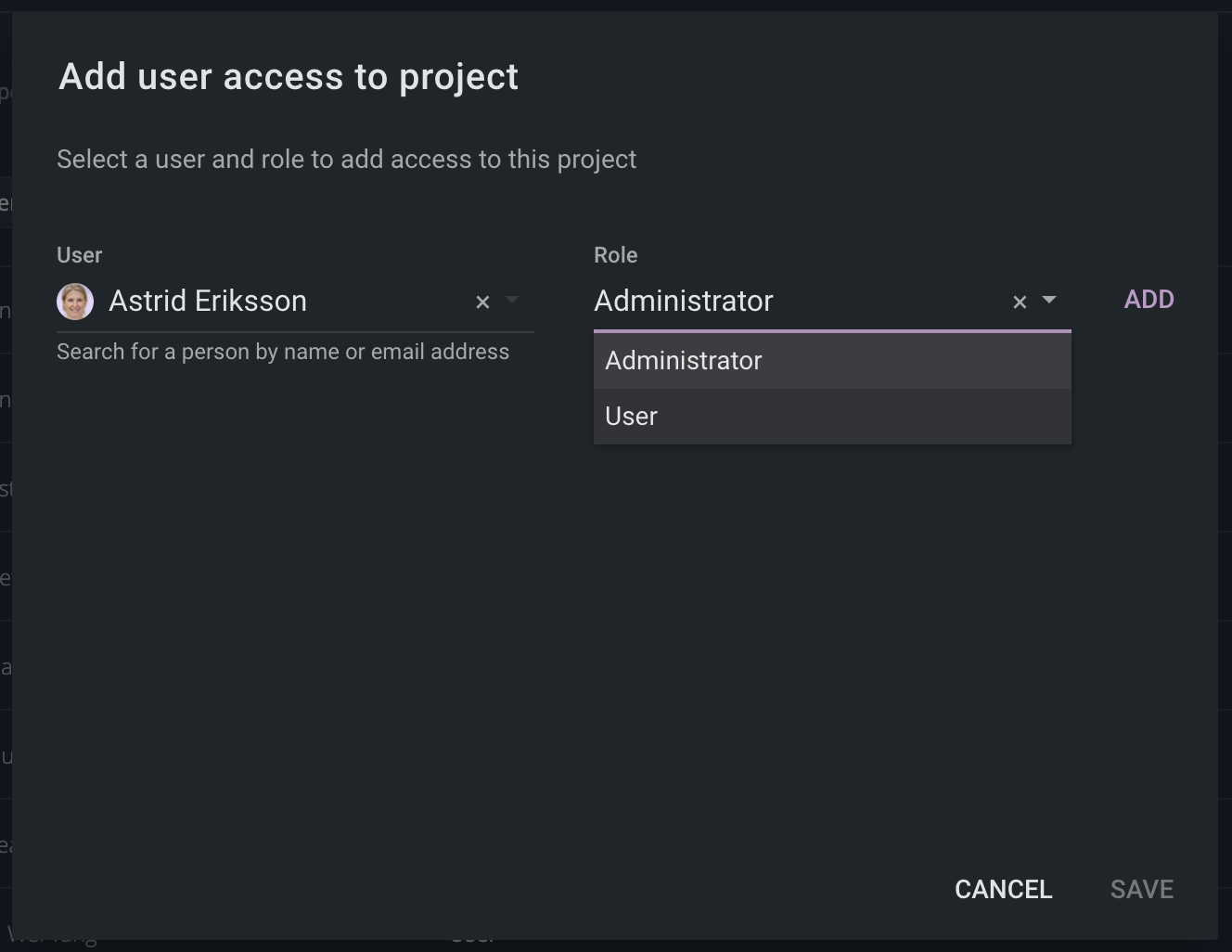Click the search by name helper text
Image resolution: width=1232 pixels, height=952 pixels.
pyautogui.click(x=283, y=352)
